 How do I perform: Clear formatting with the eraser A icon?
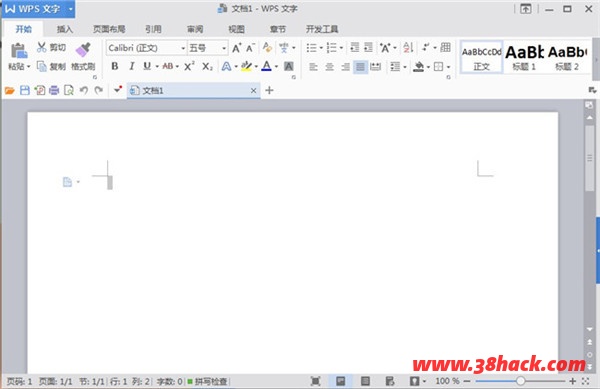click(x=267, y=47)
